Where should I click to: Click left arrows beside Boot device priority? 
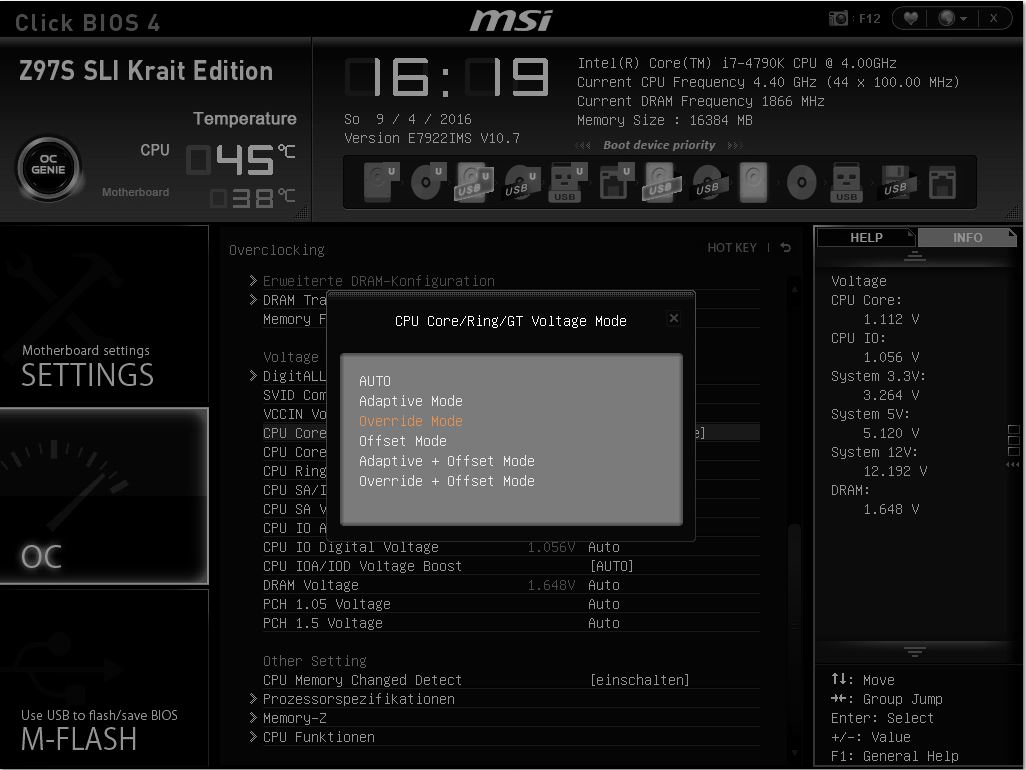coord(582,145)
